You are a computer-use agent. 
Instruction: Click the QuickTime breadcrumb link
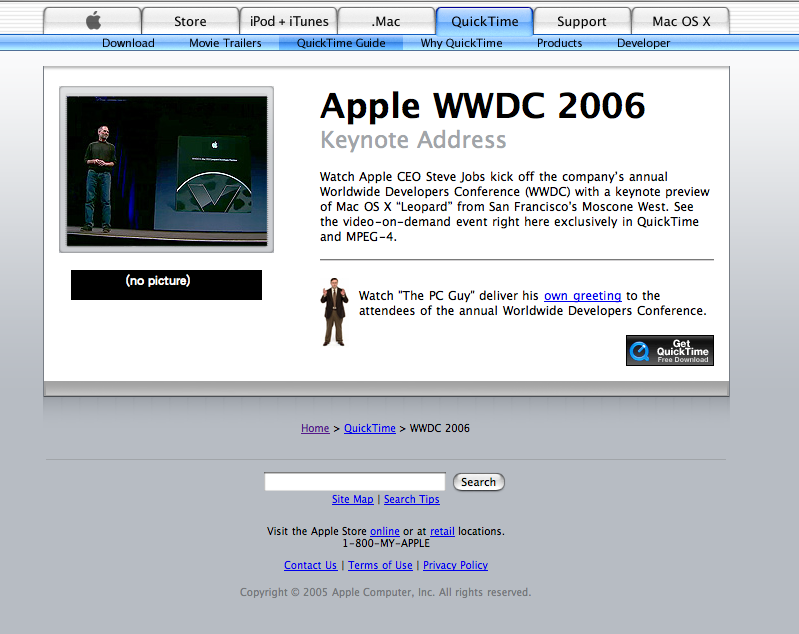369,428
